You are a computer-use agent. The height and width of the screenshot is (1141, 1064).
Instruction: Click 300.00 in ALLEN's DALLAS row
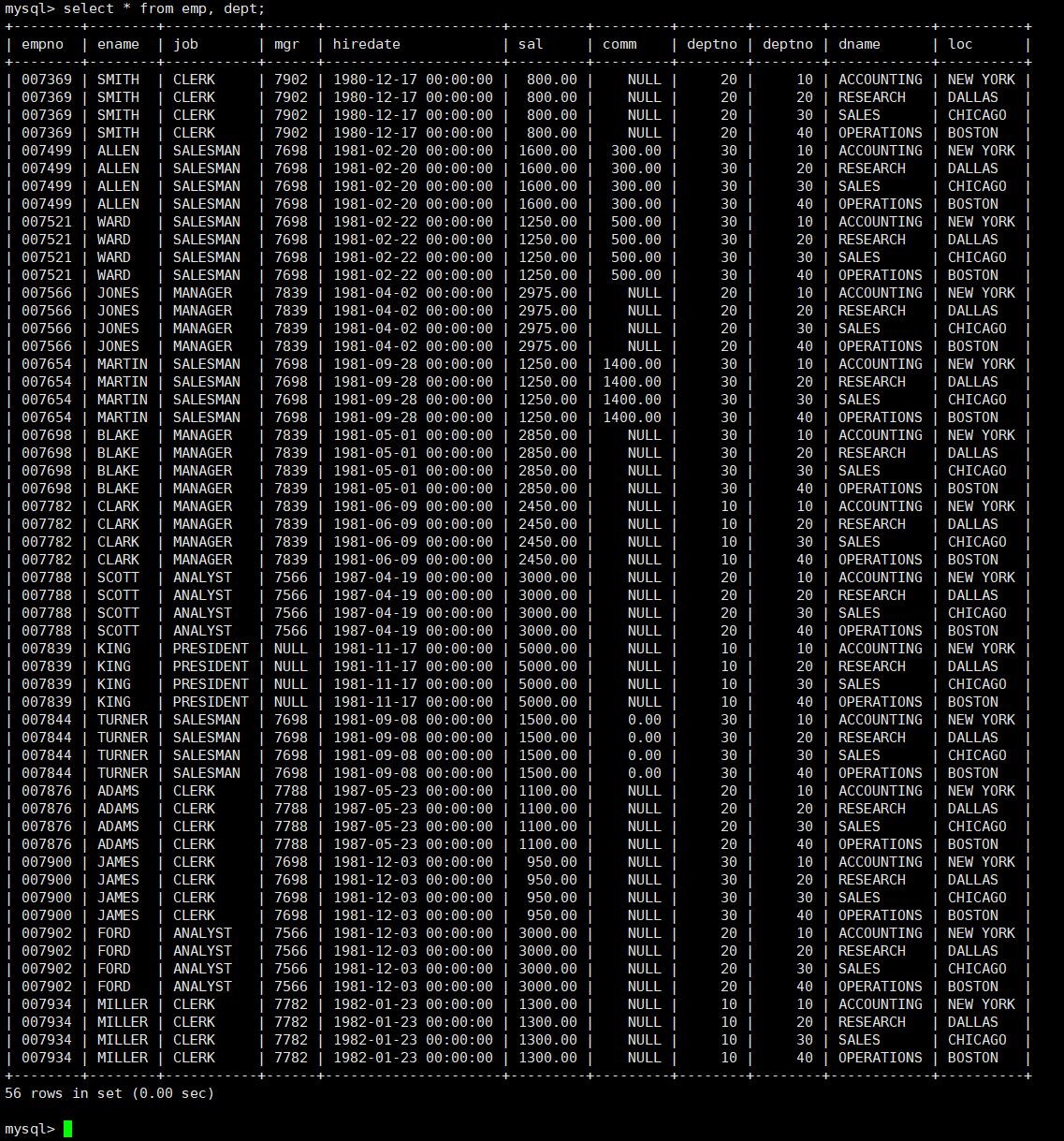pyautogui.click(x=636, y=168)
